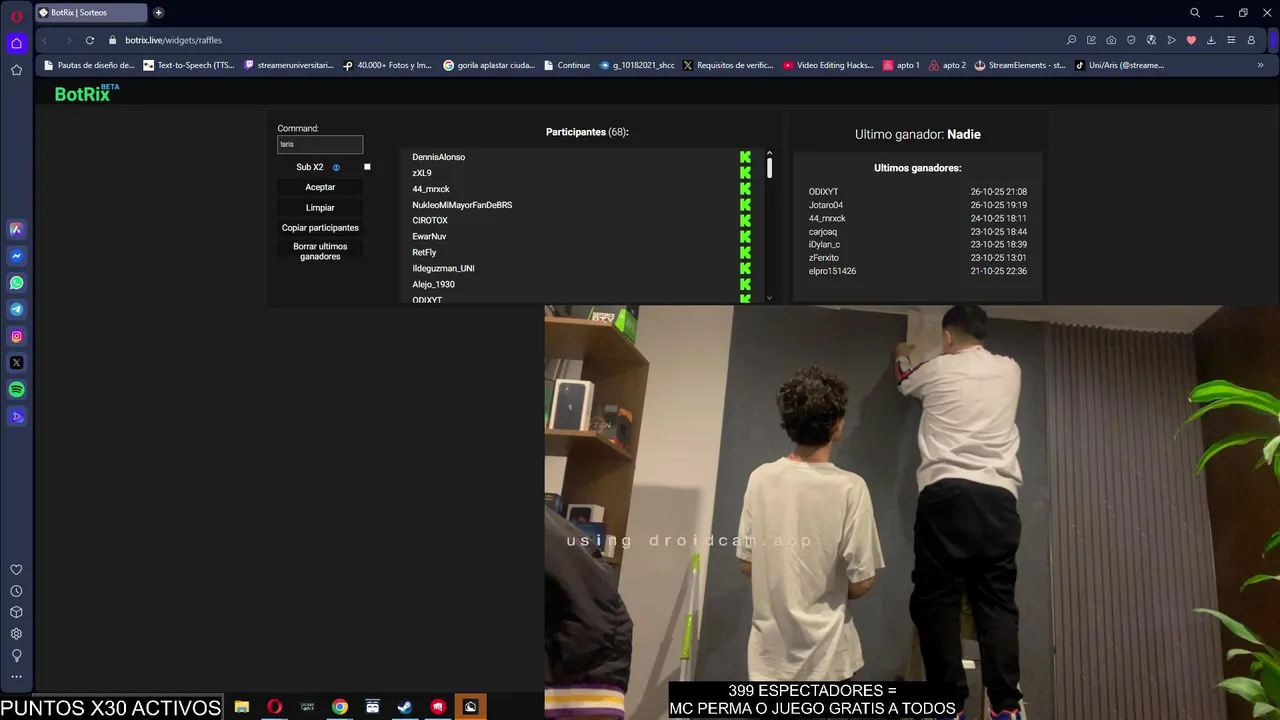This screenshot has height=720, width=1280.
Task: Open Text-to-Speech bookmark
Action: coord(189,65)
